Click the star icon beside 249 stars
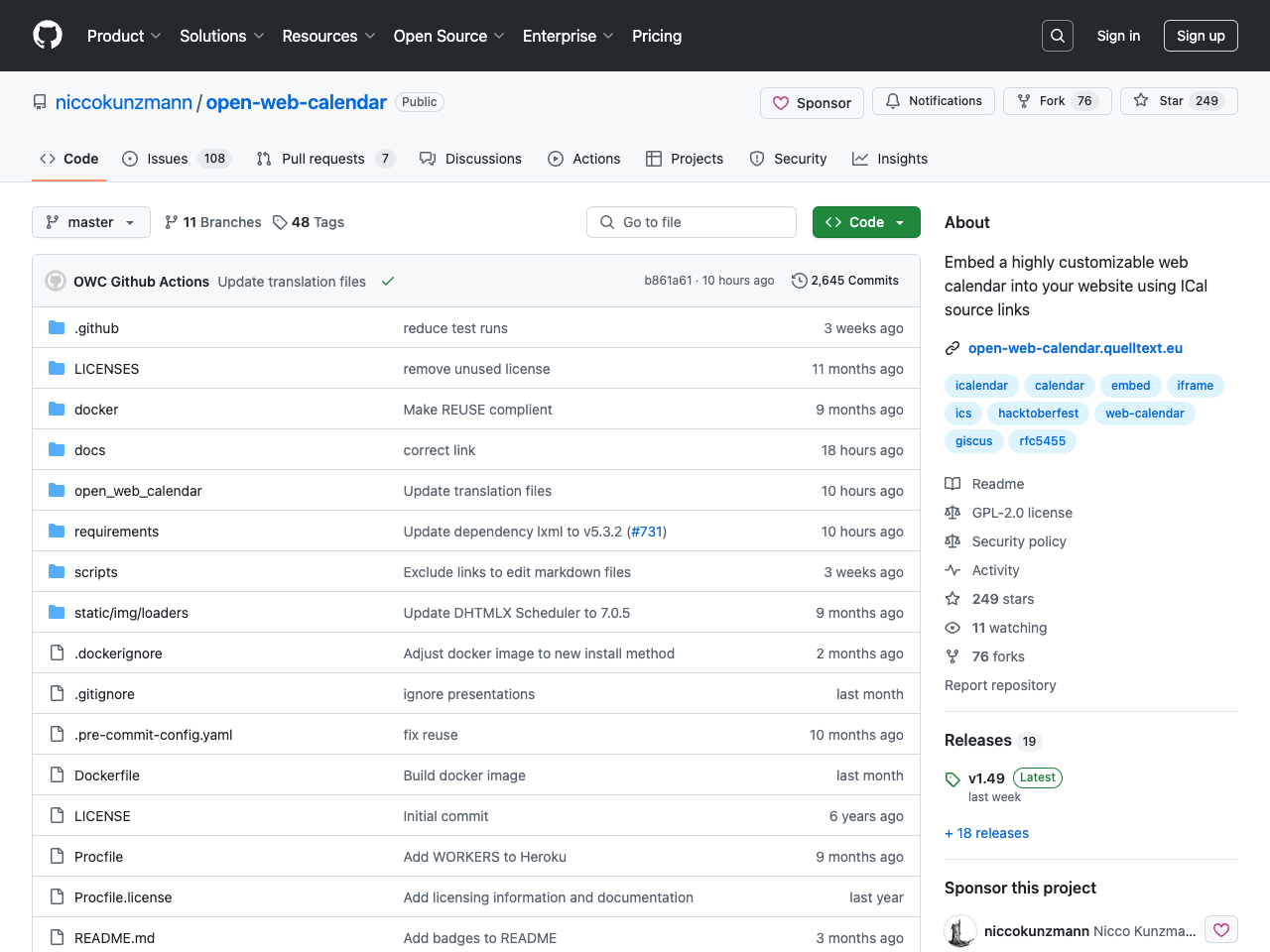 (952, 599)
